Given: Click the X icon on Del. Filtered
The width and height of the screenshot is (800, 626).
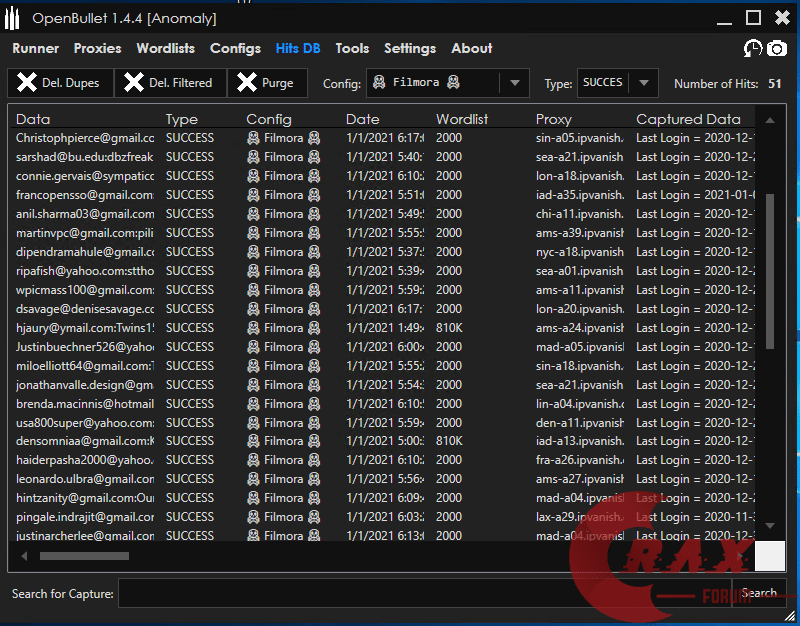Looking at the screenshot, I should (x=134, y=82).
